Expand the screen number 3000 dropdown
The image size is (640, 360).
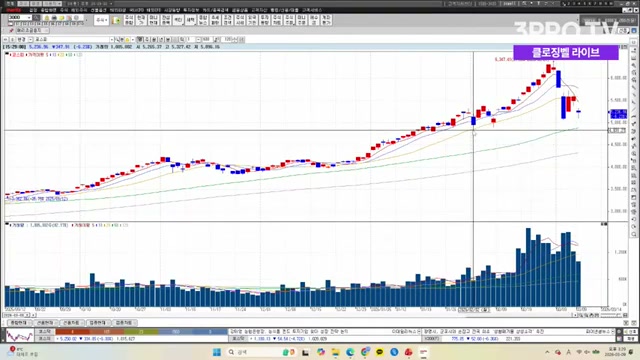coord(29,18)
